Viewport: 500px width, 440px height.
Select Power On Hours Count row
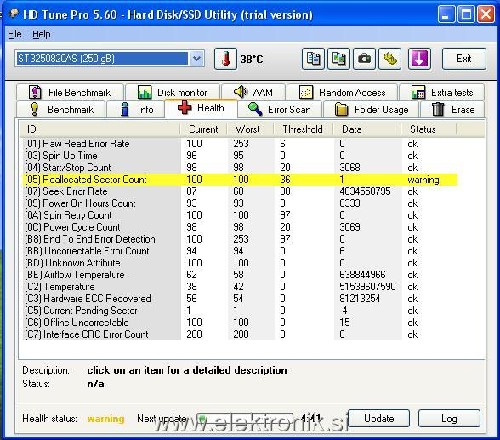click(241, 203)
